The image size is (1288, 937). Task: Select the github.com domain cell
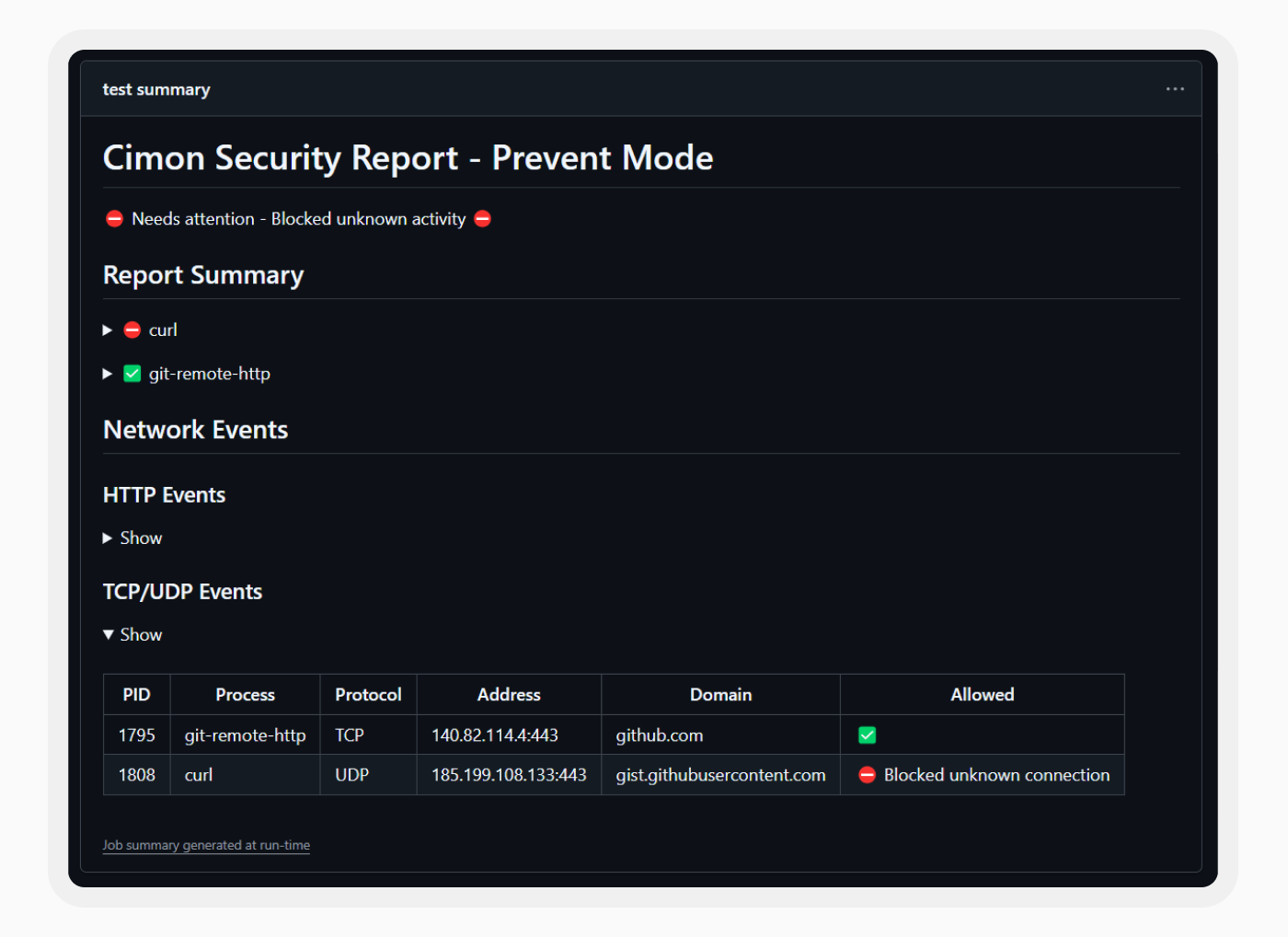[x=721, y=735]
